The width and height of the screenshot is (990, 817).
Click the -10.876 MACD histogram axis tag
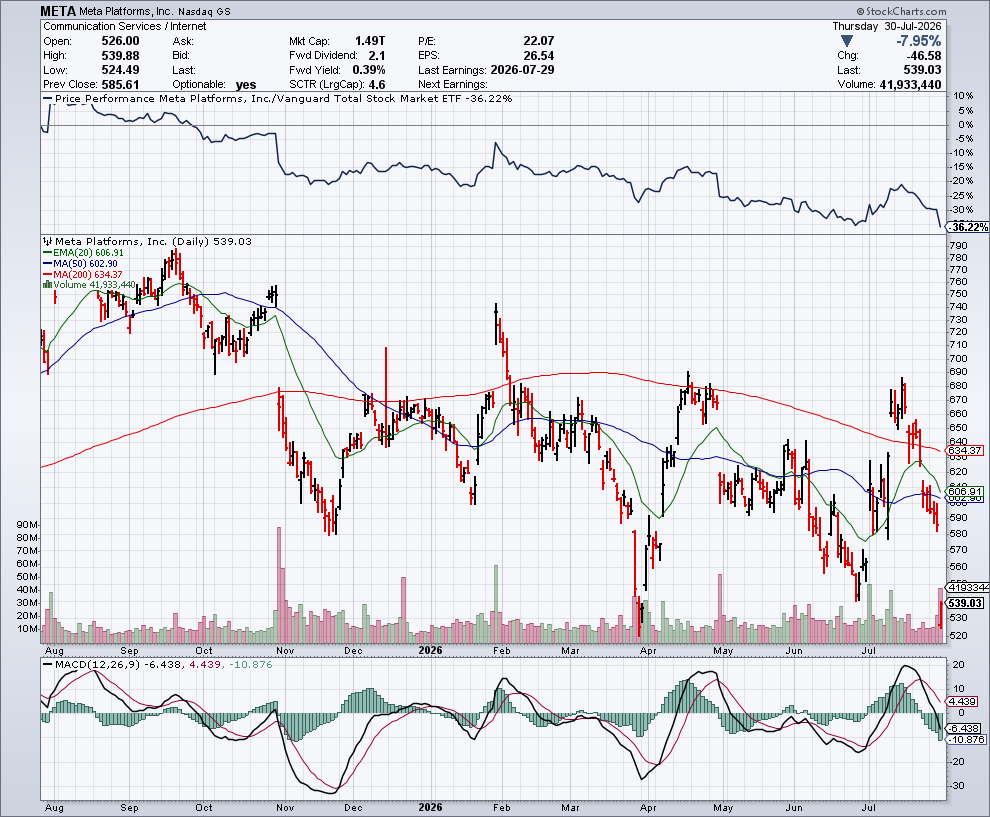point(966,739)
